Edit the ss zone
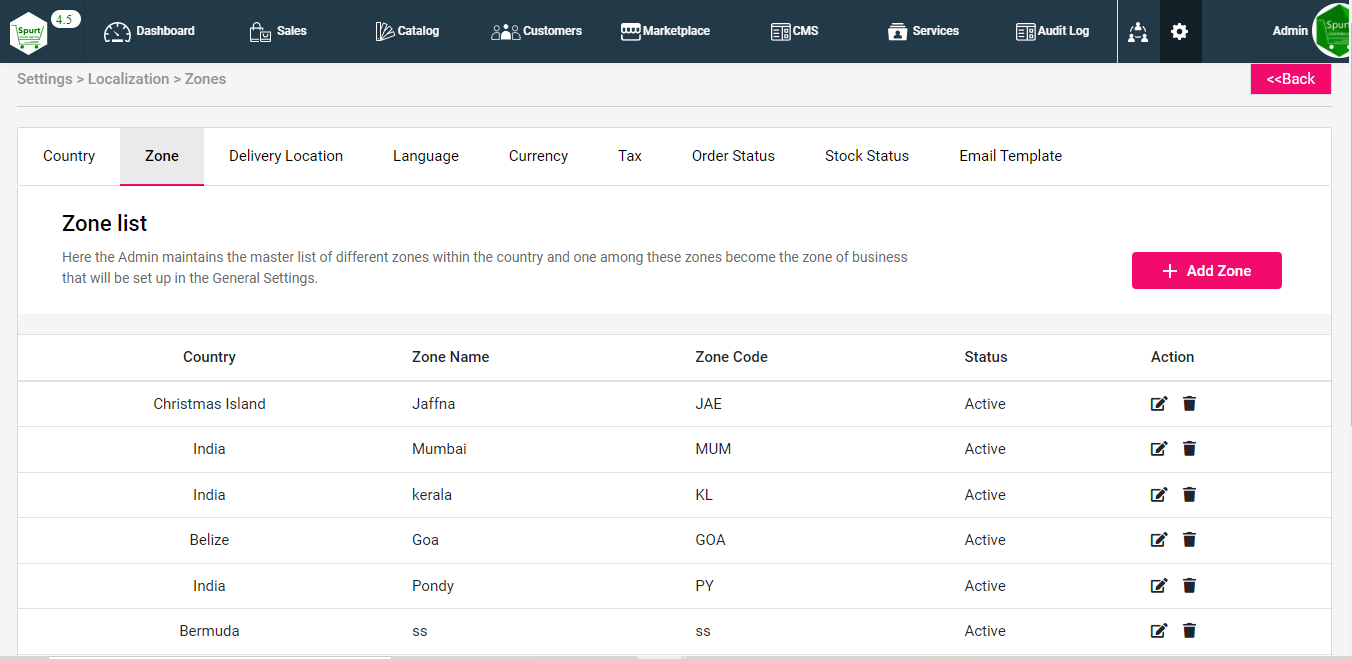1352x659 pixels. coord(1159,631)
